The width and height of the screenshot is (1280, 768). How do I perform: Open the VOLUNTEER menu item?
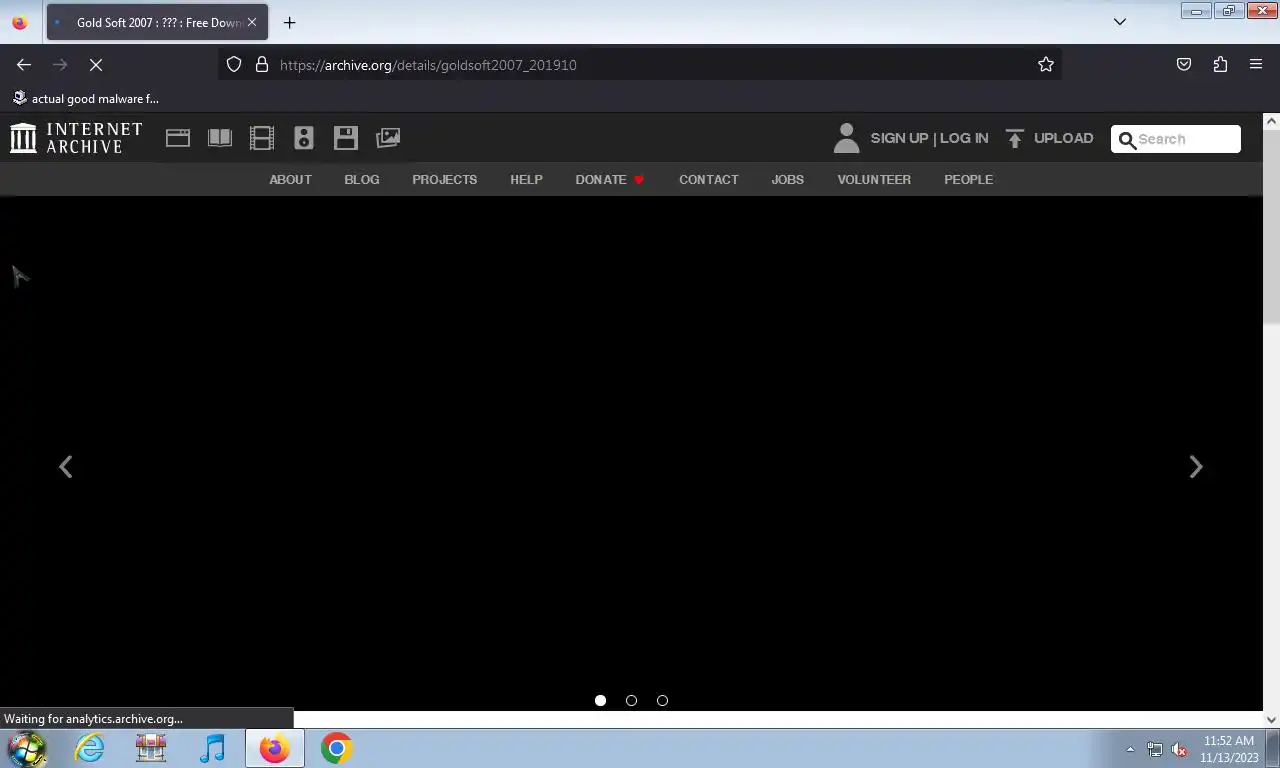coord(874,180)
